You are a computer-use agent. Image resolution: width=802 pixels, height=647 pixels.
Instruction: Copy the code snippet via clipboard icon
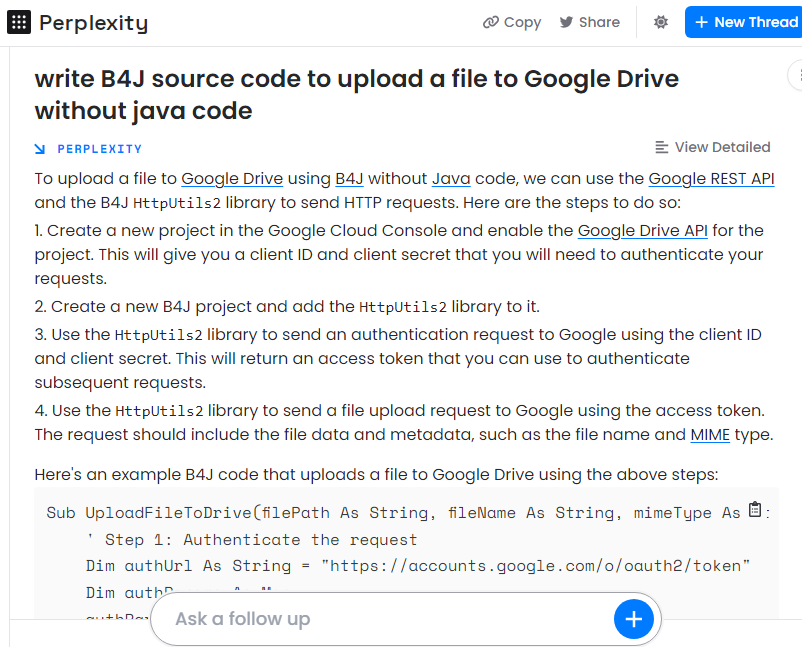[x=757, y=510]
